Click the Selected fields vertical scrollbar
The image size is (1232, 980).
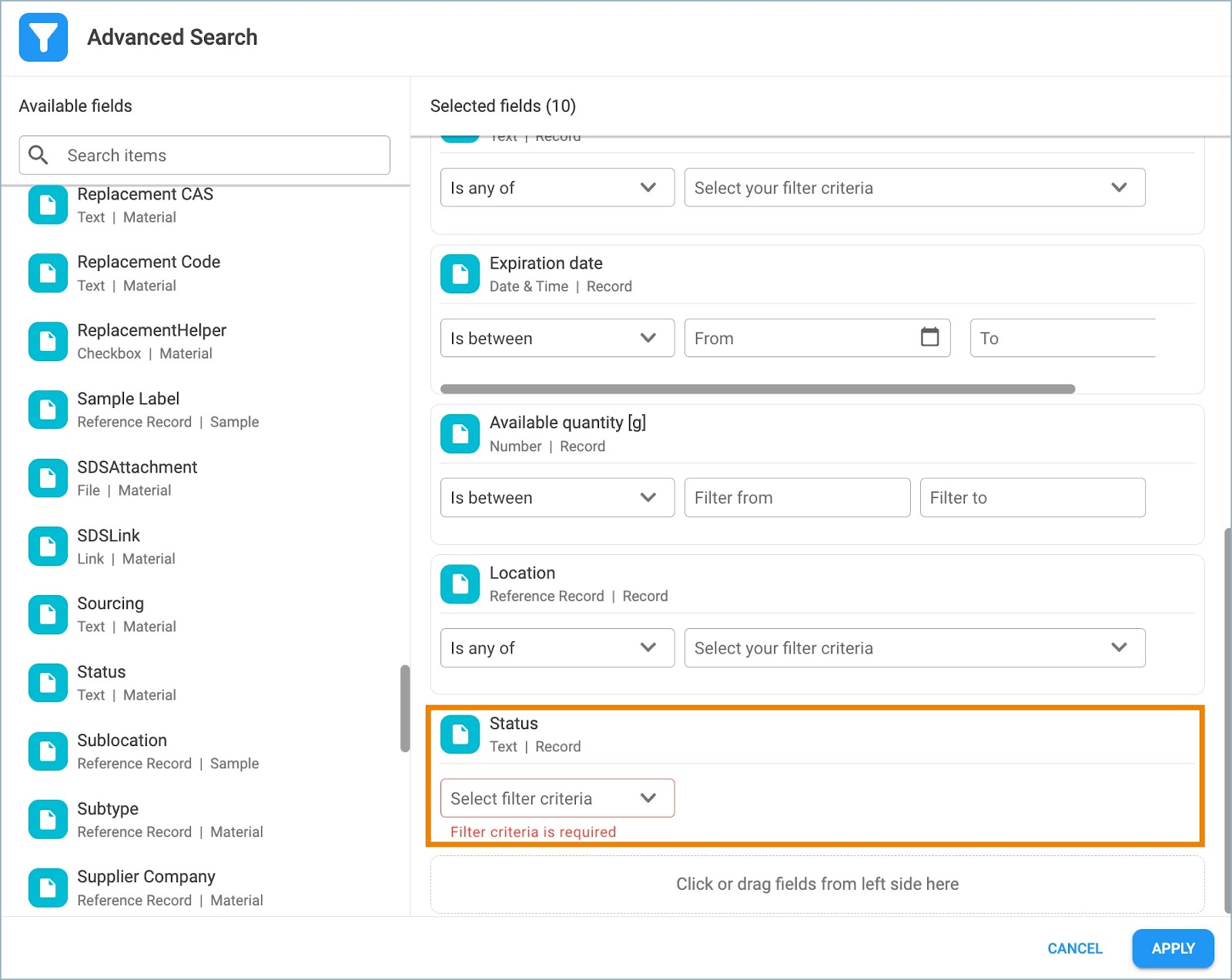pyautogui.click(x=1227, y=720)
